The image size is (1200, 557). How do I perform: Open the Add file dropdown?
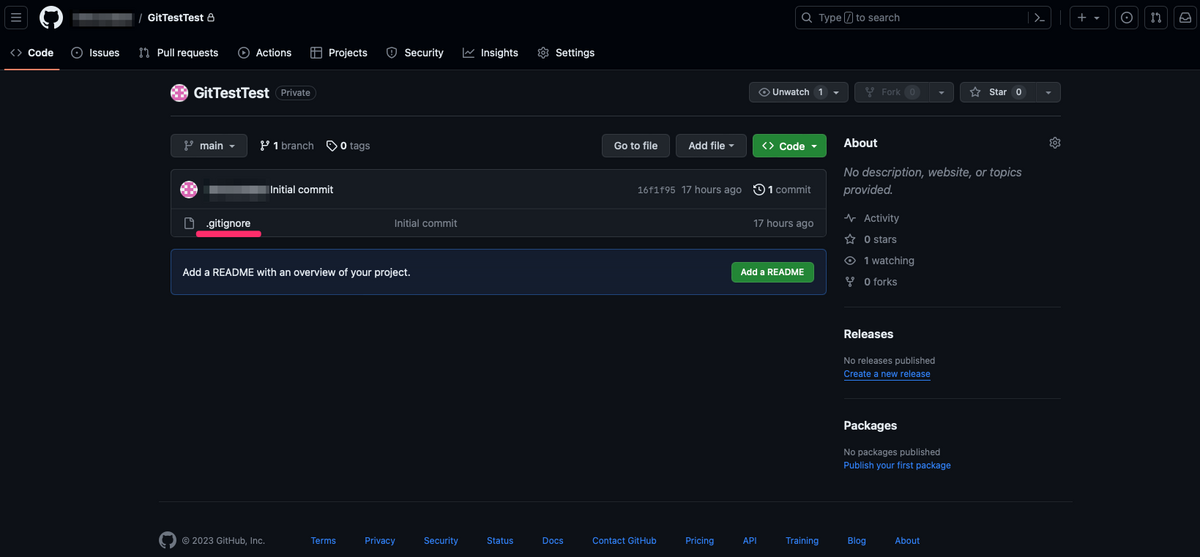[x=711, y=146]
